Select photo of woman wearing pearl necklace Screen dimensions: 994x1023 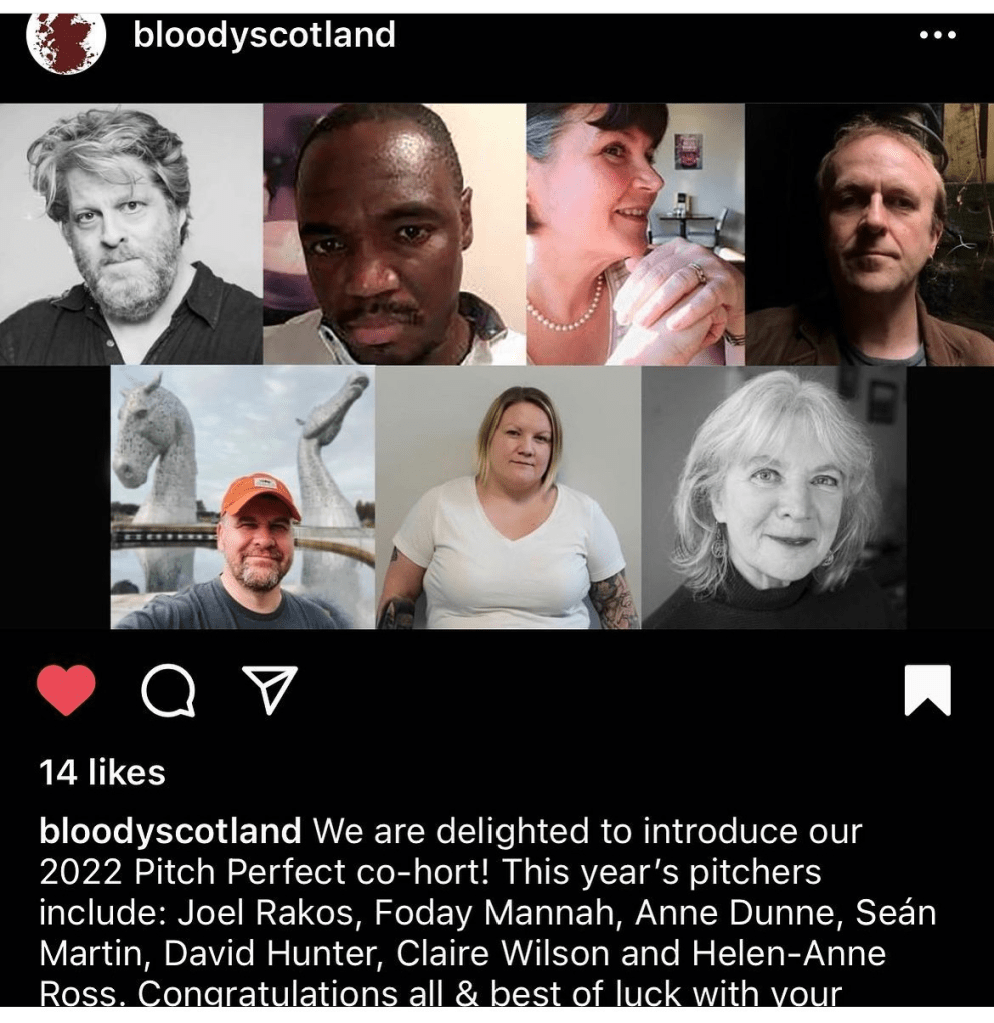635,234
